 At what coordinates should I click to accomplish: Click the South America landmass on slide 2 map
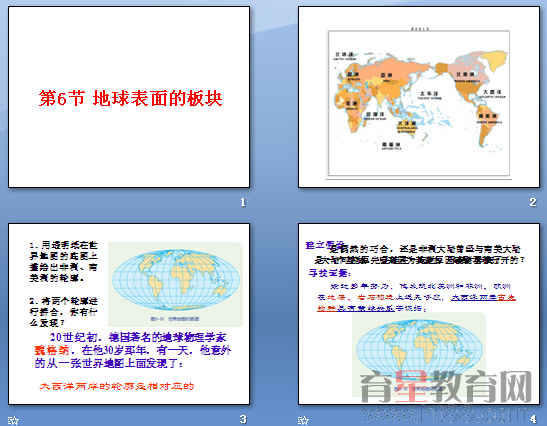click(x=488, y=124)
